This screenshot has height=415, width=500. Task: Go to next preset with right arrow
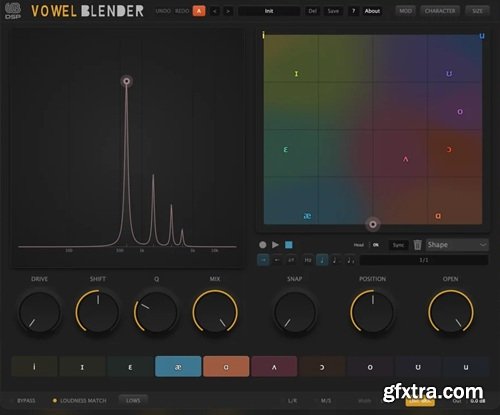pos(228,11)
